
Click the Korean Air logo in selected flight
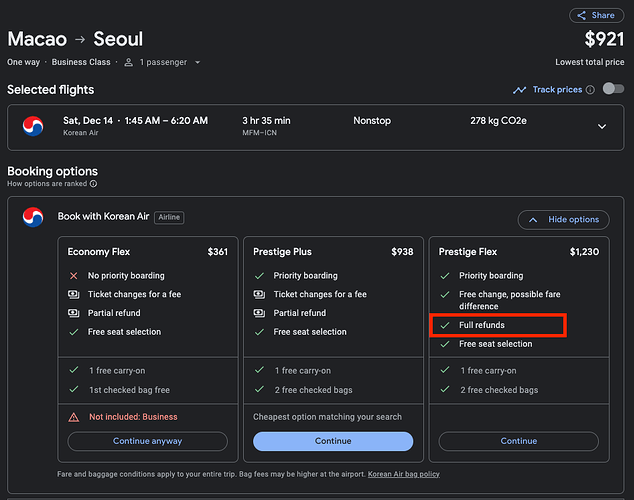coord(33,126)
